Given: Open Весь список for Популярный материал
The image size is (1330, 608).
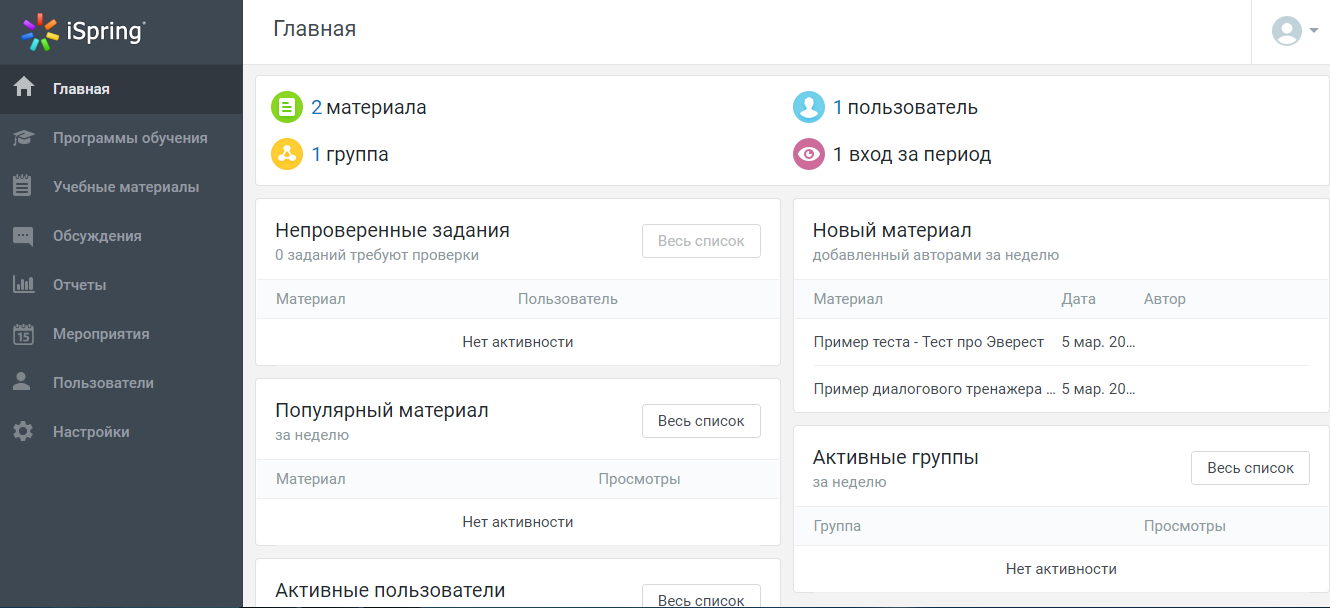Looking at the screenshot, I should coord(701,420).
